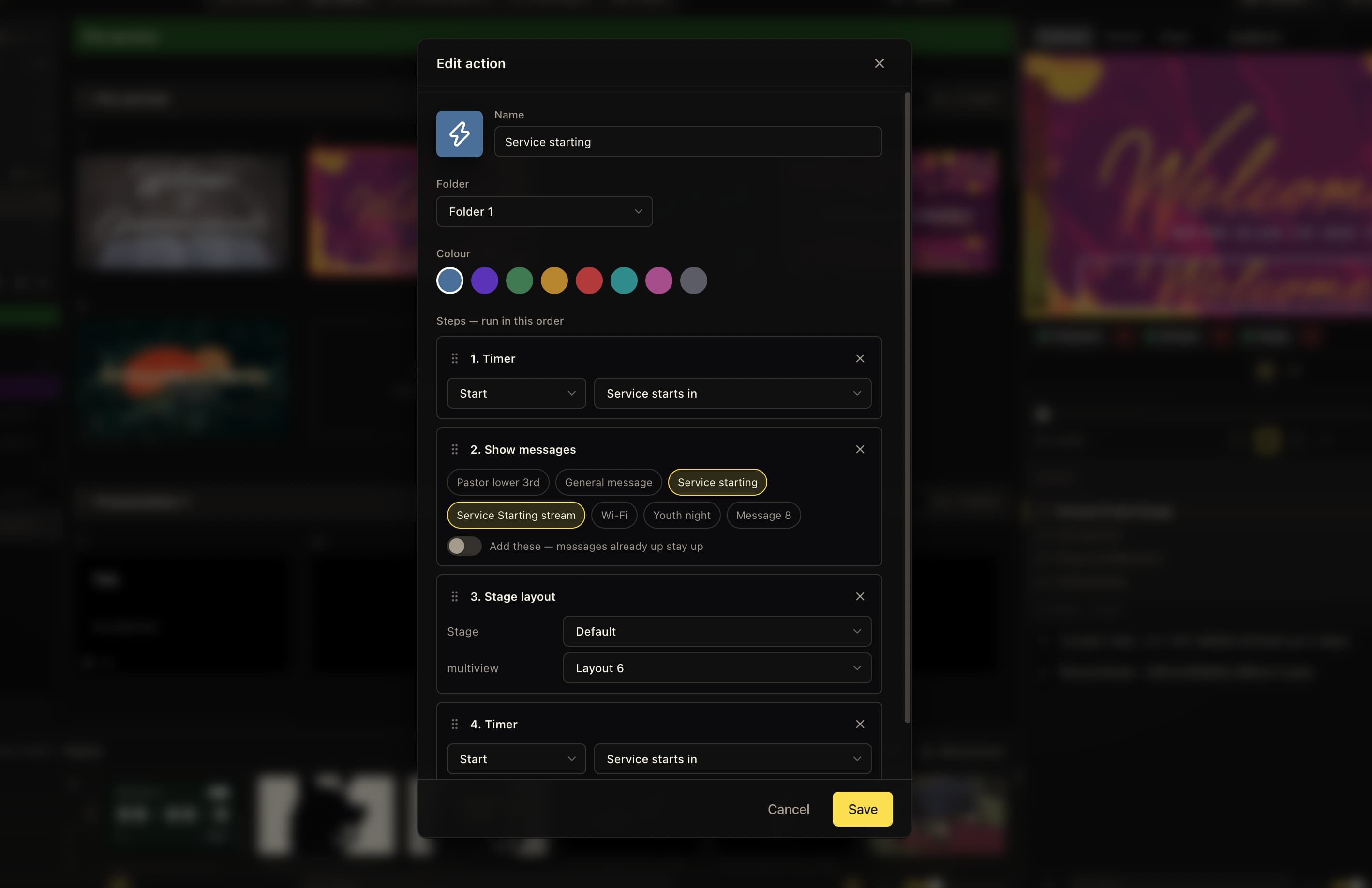The image size is (1372, 888).
Task: Remove step 4 Timer
Action: tap(860, 724)
